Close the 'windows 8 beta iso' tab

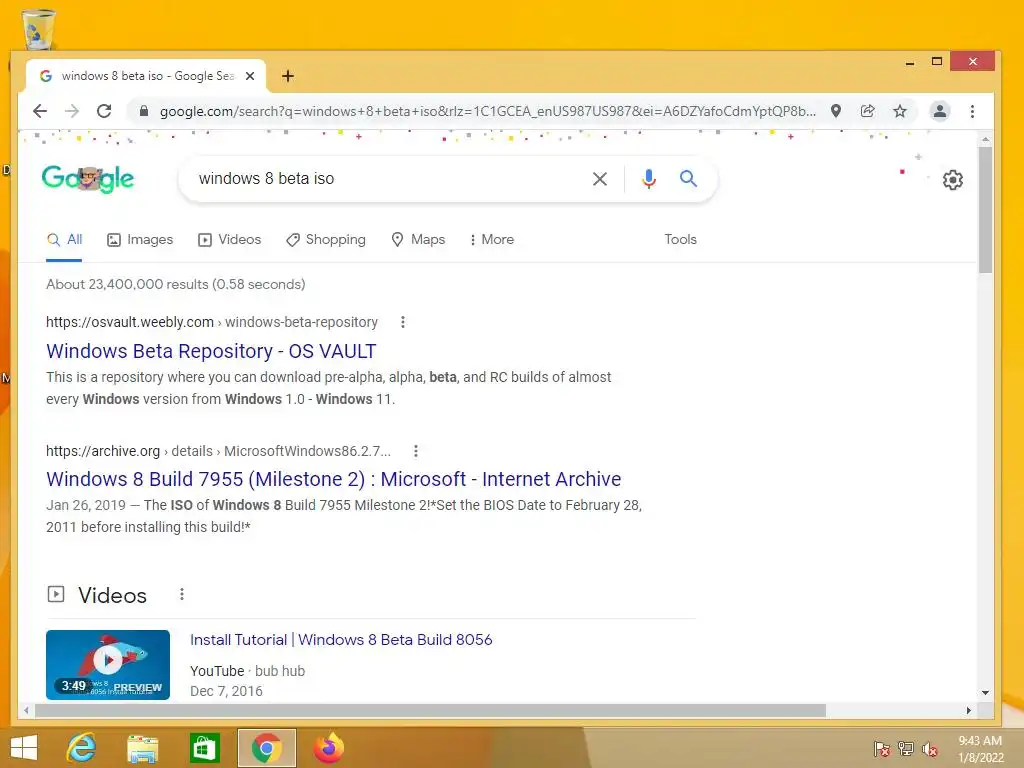(249, 76)
